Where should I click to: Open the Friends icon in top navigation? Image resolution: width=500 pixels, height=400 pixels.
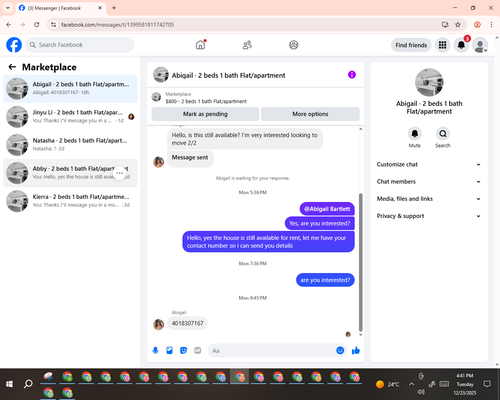point(247,45)
